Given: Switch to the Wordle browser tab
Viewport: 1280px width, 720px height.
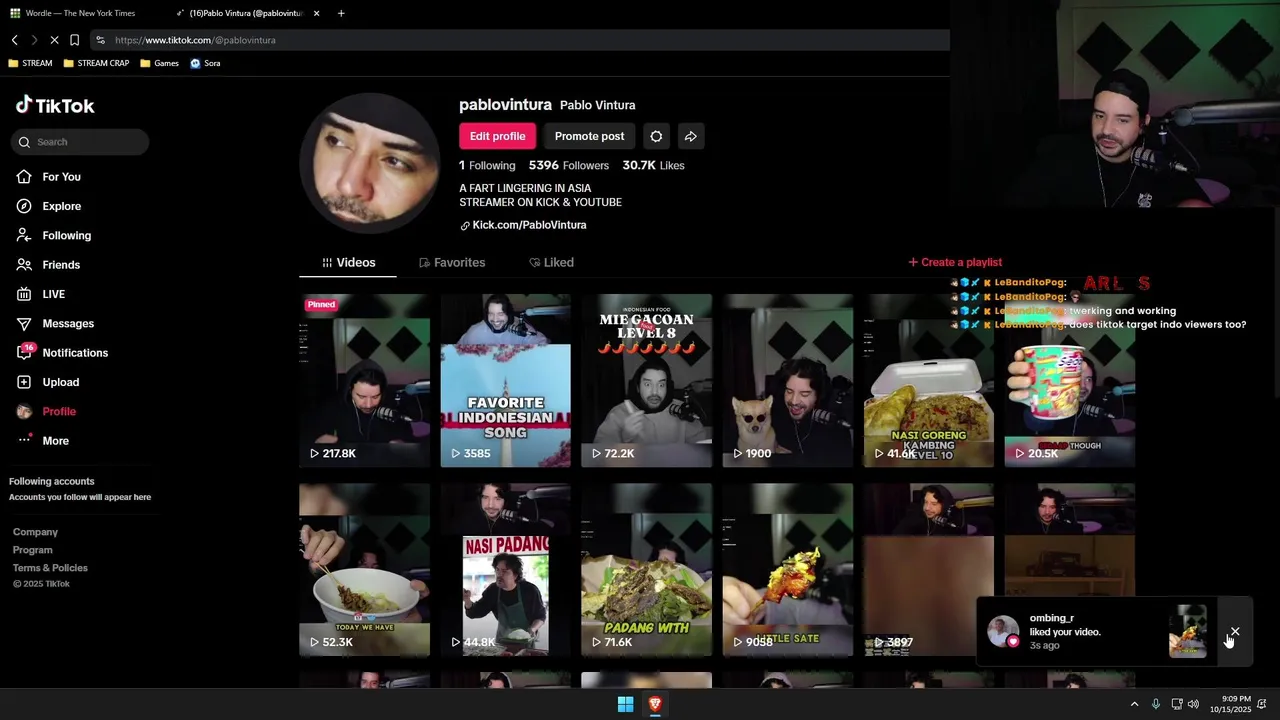Looking at the screenshot, I should pos(80,13).
